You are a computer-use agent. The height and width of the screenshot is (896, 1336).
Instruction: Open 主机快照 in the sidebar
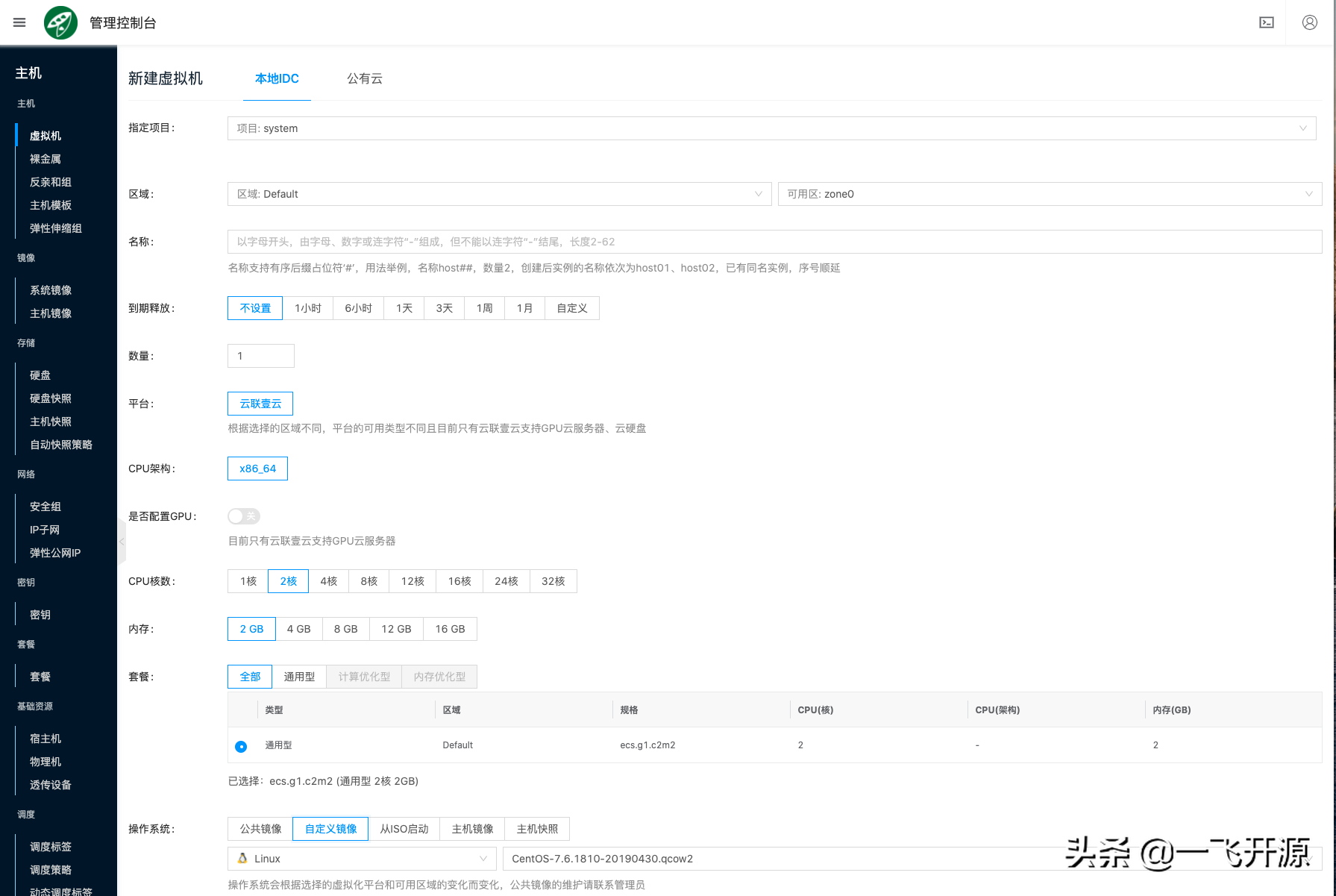click(x=51, y=422)
